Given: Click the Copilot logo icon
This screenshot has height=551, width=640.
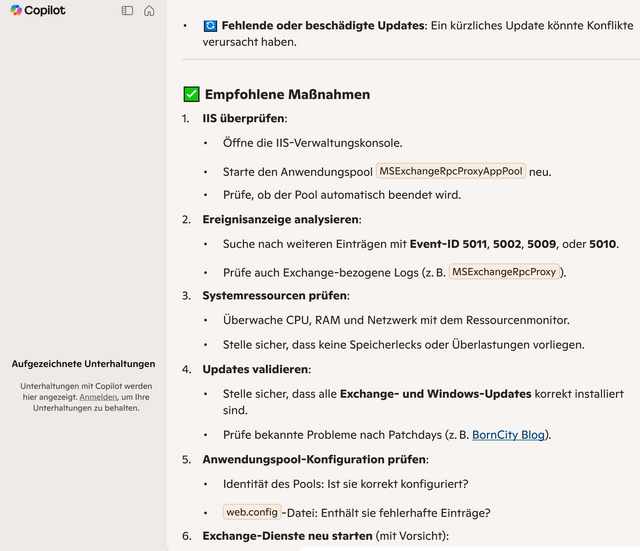Looking at the screenshot, I should pos(17,11).
